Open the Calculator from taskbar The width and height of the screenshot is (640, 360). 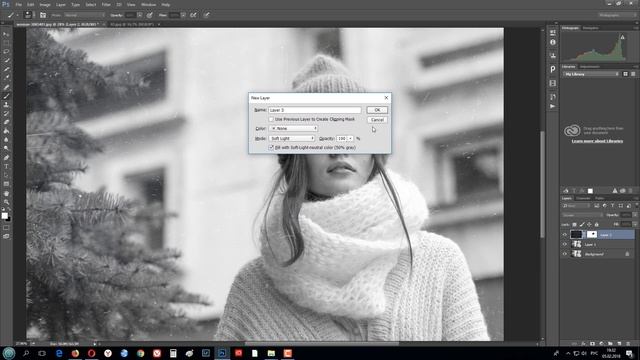pos(173,353)
